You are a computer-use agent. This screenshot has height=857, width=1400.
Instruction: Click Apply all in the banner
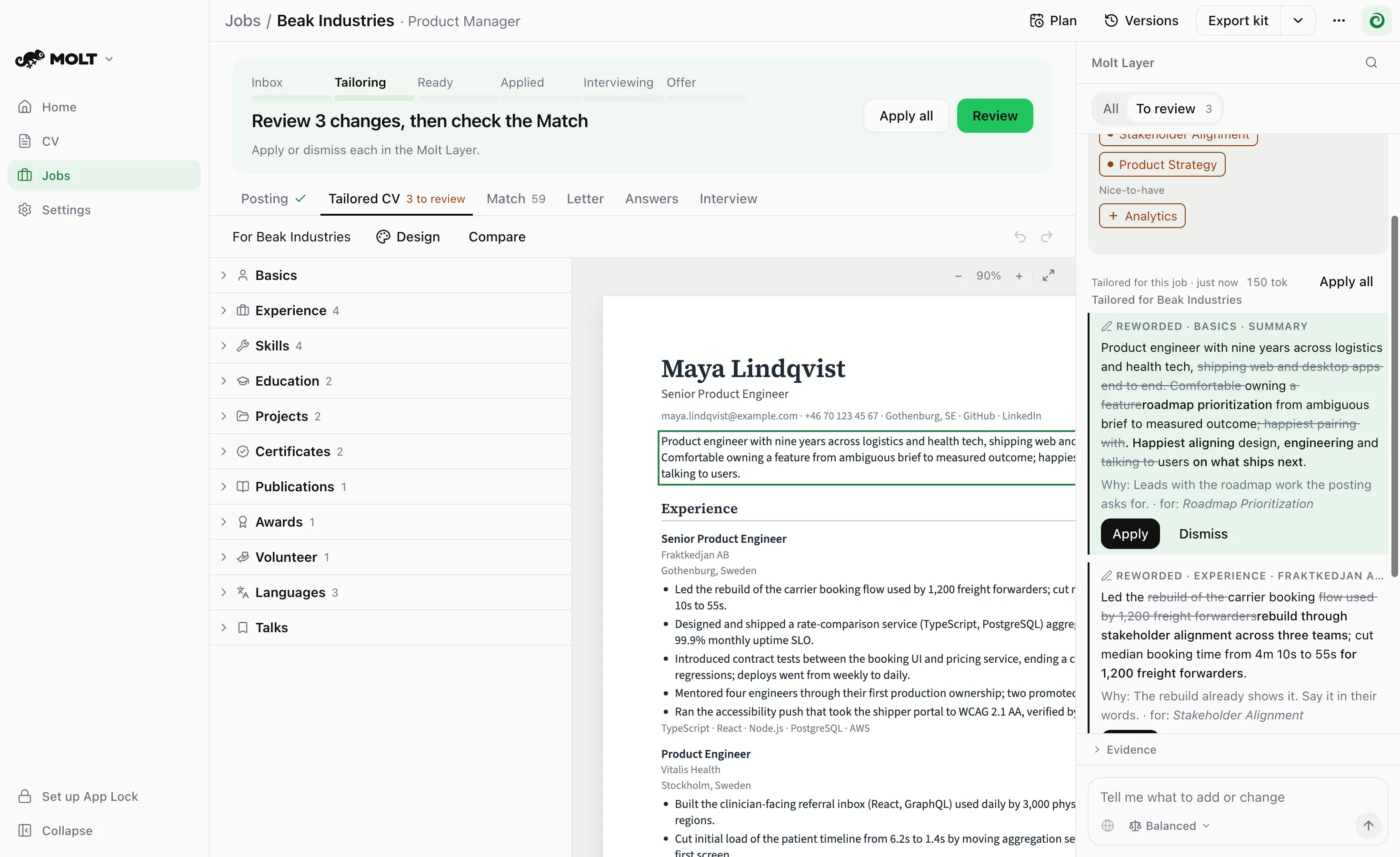[x=906, y=116]
